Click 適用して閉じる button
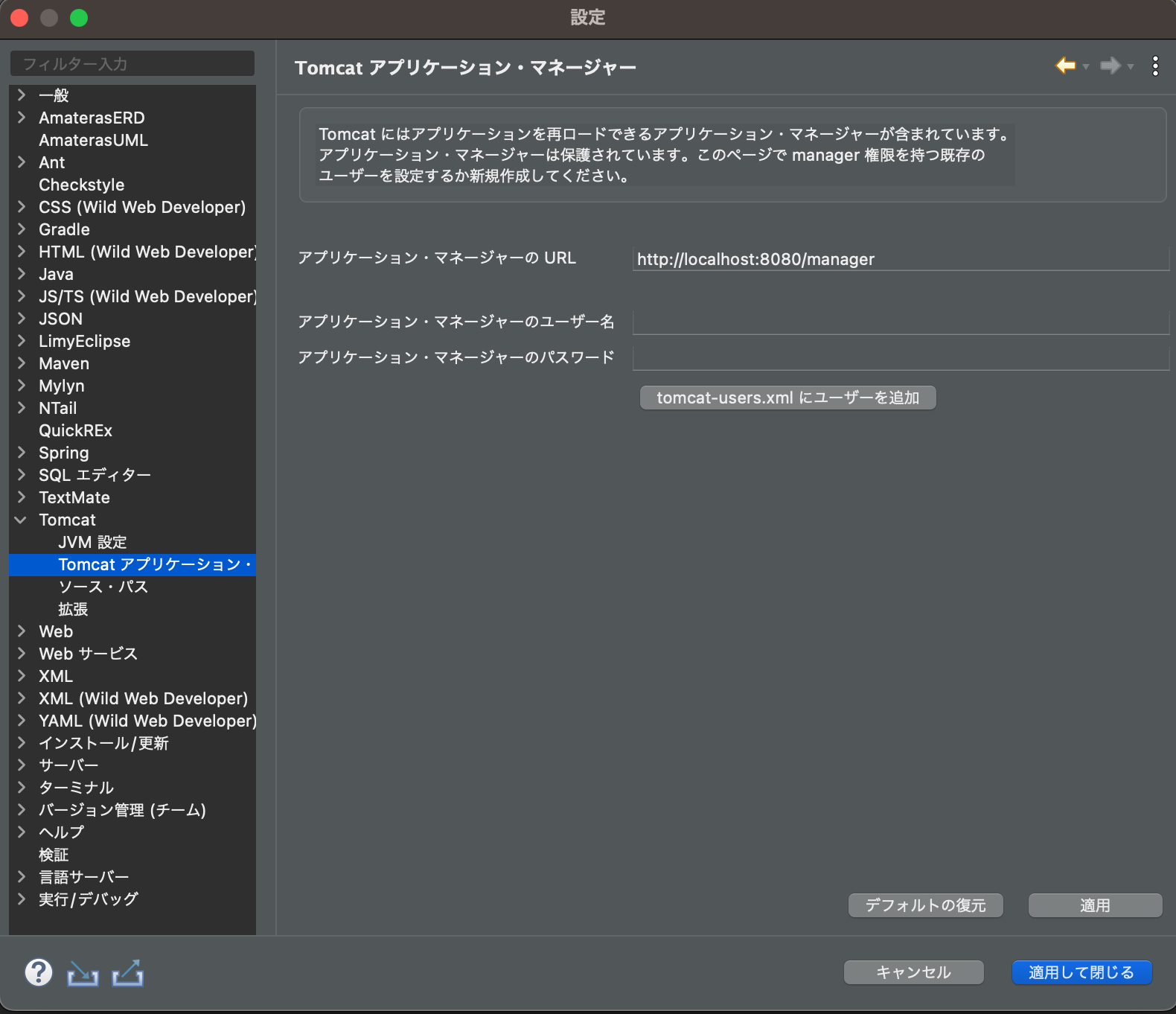This screenshot has width=1176, height=1014. click(1081, 972)
